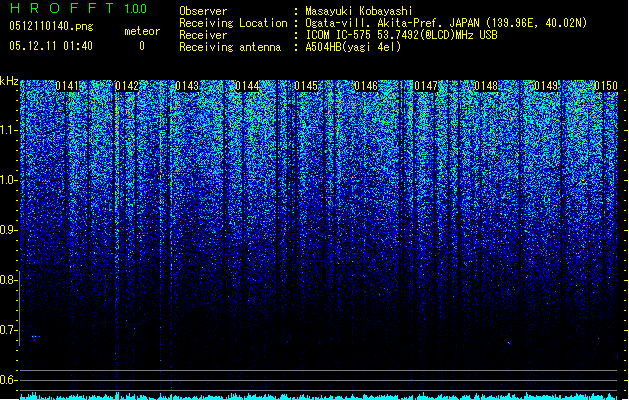The height and width of the screenshot is (400, 629).
Task: Select the filename 0512110140.png
Action: pos(51,26)
